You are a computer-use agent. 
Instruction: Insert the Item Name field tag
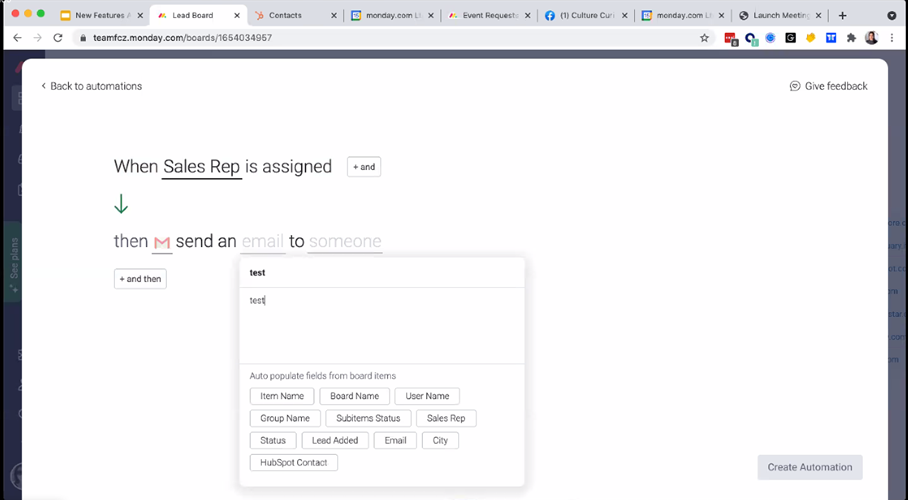point(281,396)
